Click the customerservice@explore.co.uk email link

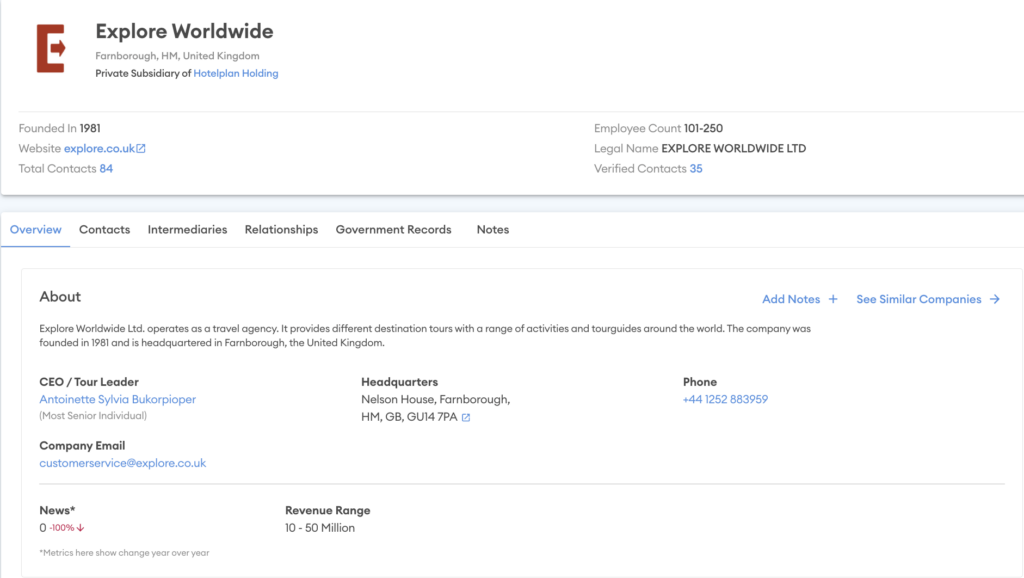coord(123,463)
